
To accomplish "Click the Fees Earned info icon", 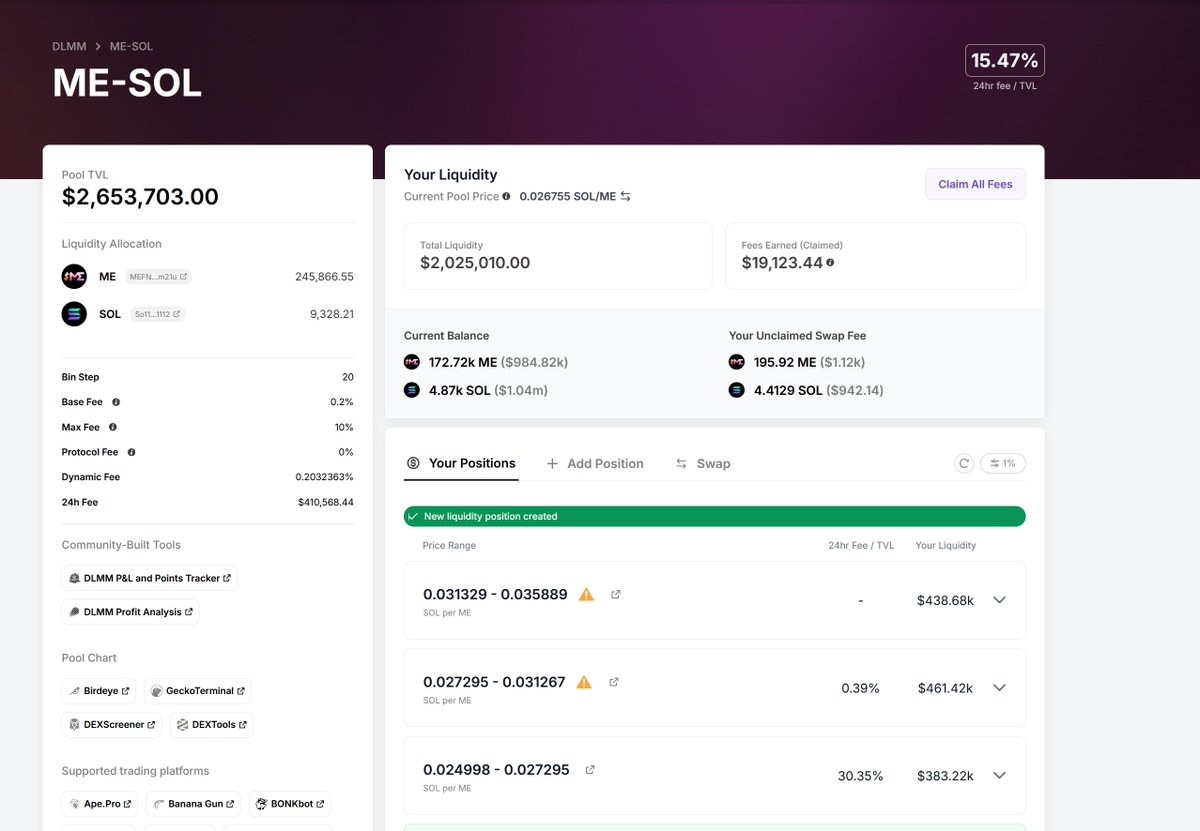I will [830, 263].
